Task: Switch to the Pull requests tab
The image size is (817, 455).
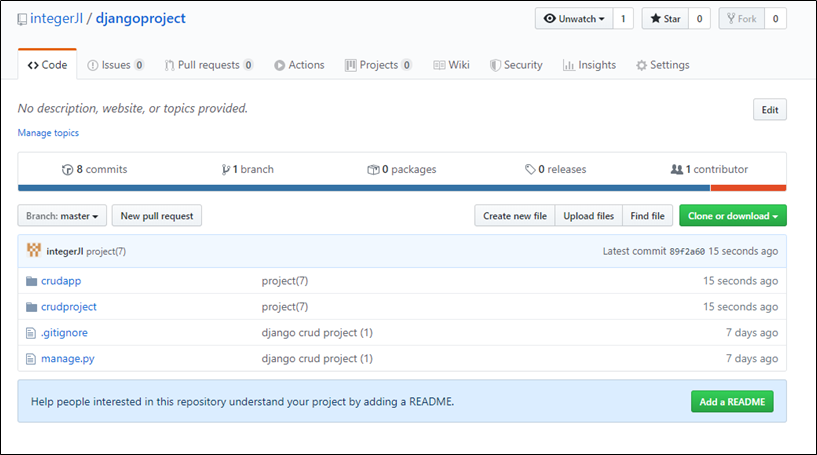Action: point(208,65)
